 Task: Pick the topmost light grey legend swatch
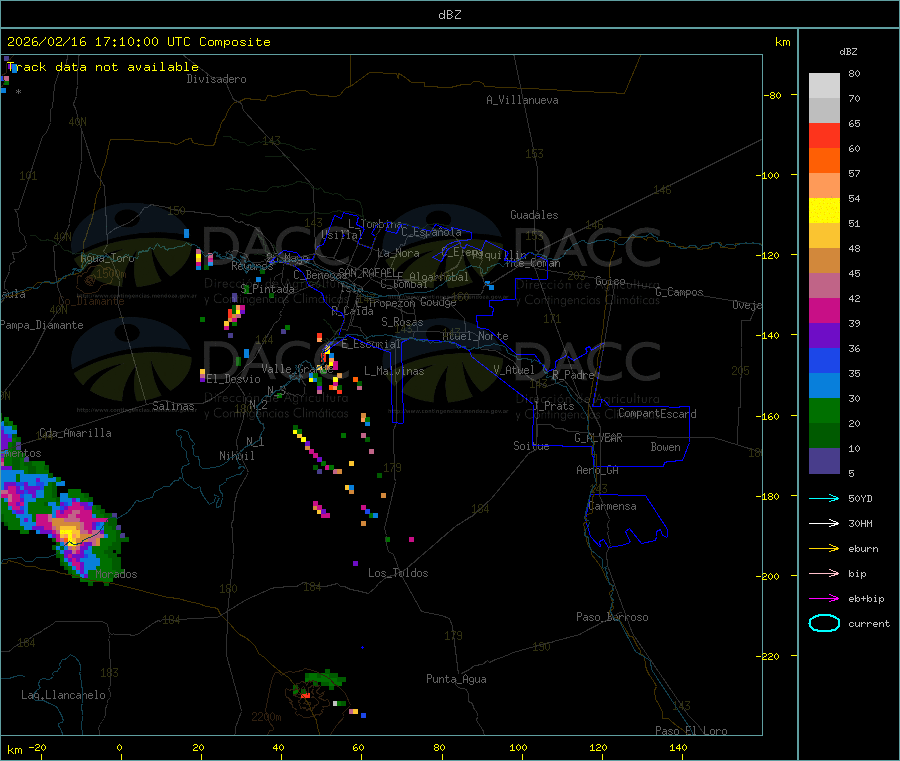(x=824, y=86)
